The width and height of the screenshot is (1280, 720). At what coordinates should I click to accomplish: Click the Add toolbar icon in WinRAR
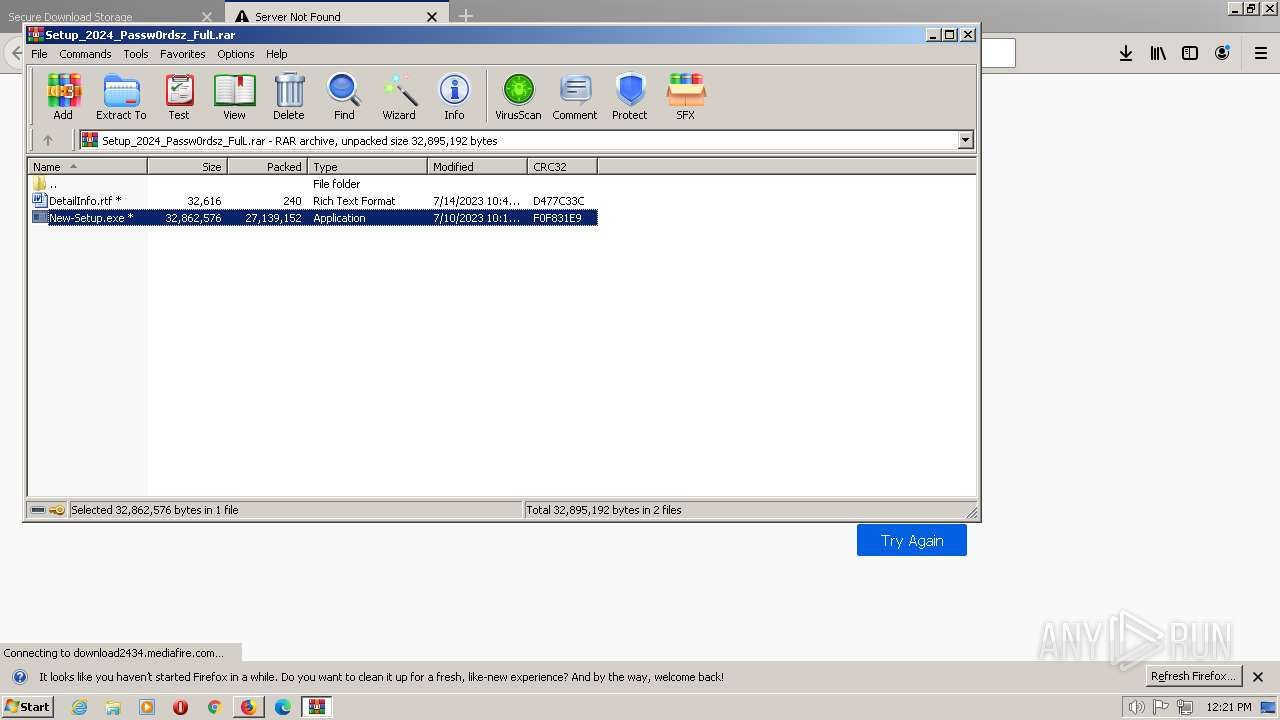[63, 96]
